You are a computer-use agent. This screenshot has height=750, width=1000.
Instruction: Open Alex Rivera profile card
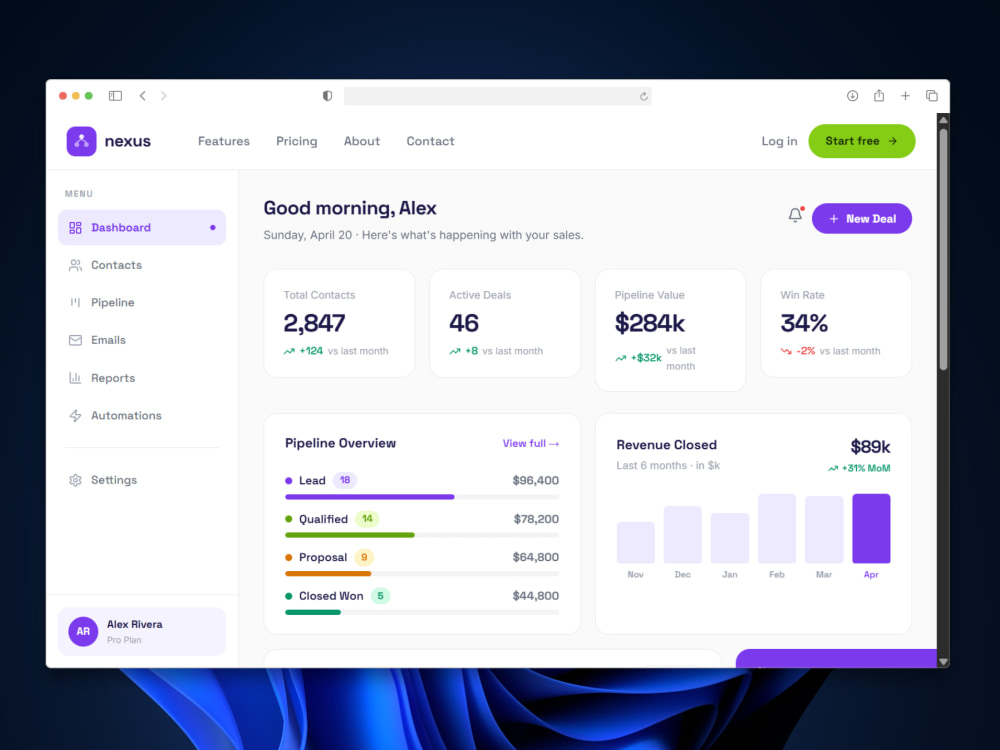click(x=142, y=631)
